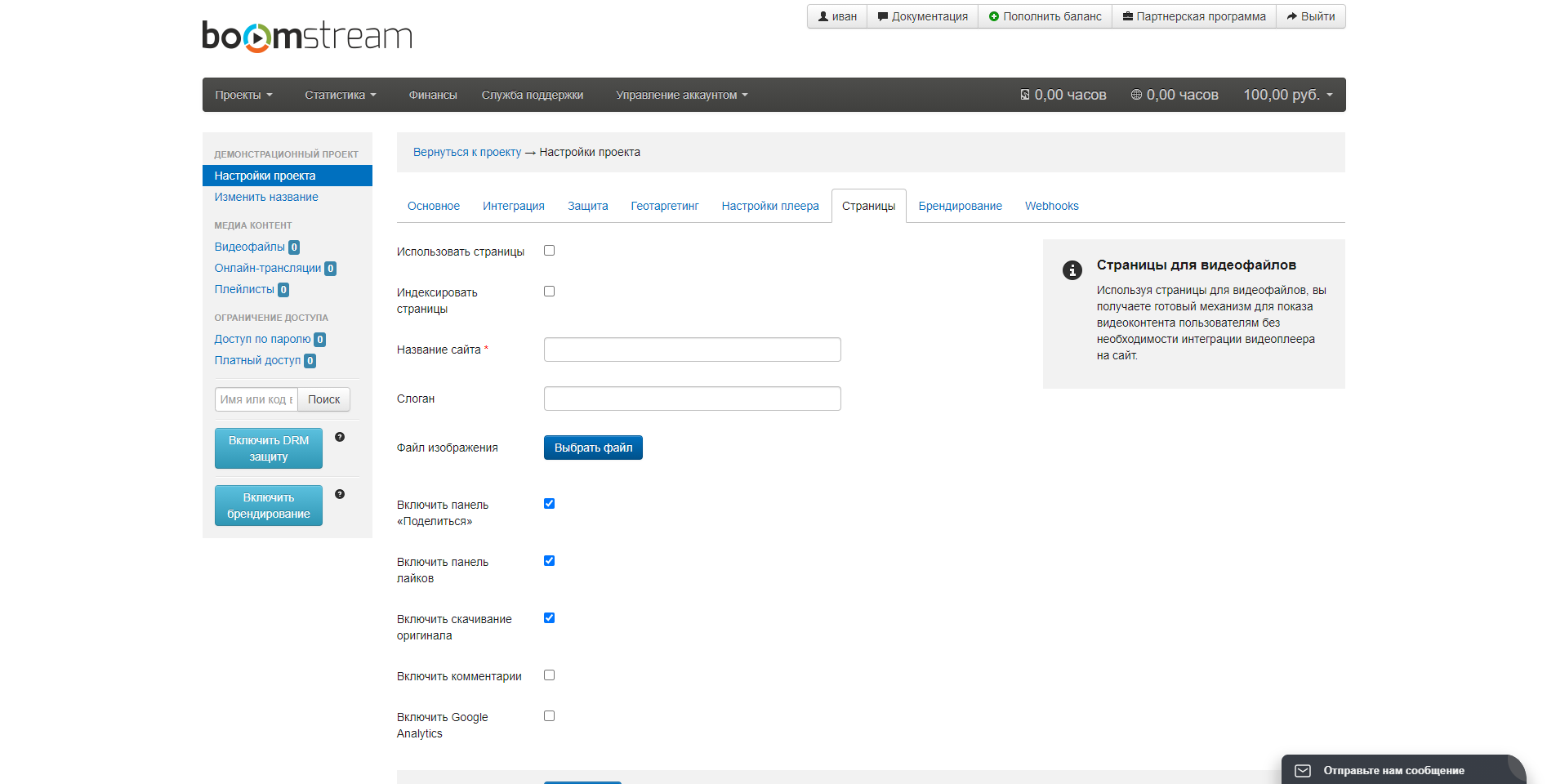Switch to Настройки плеера tab
This screenshot has width=1547, height=784.
(x=770, y=206)
